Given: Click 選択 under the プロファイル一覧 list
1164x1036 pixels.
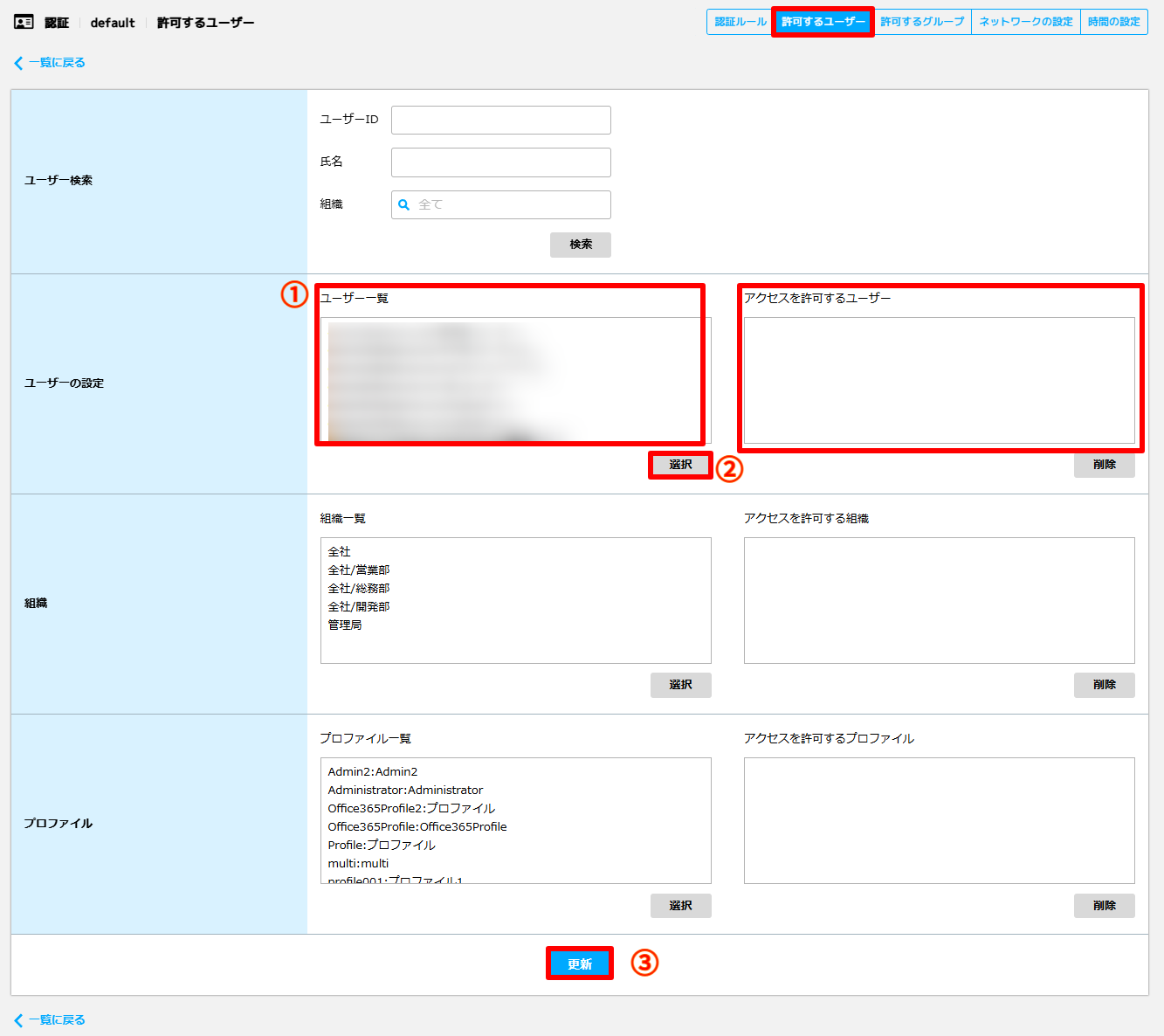Looking at the screenshot, I should point(681,906).
